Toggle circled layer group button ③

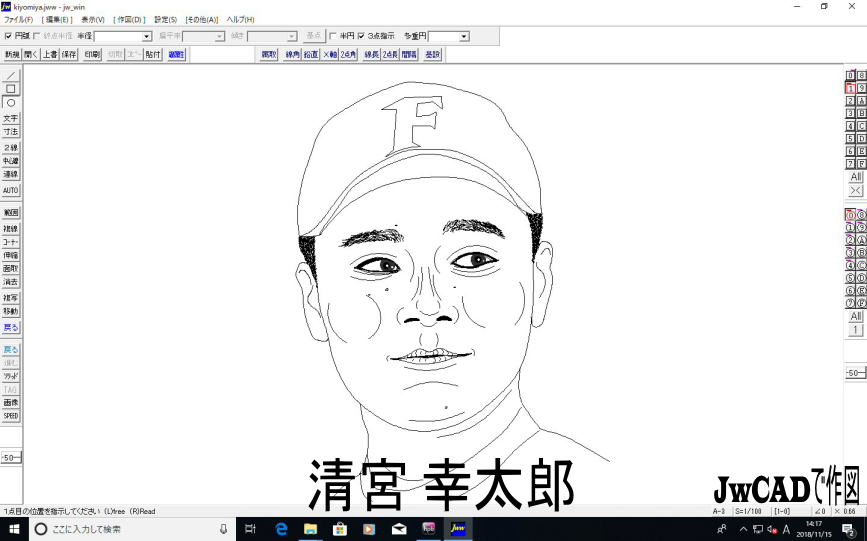click(x=850, y=253)
